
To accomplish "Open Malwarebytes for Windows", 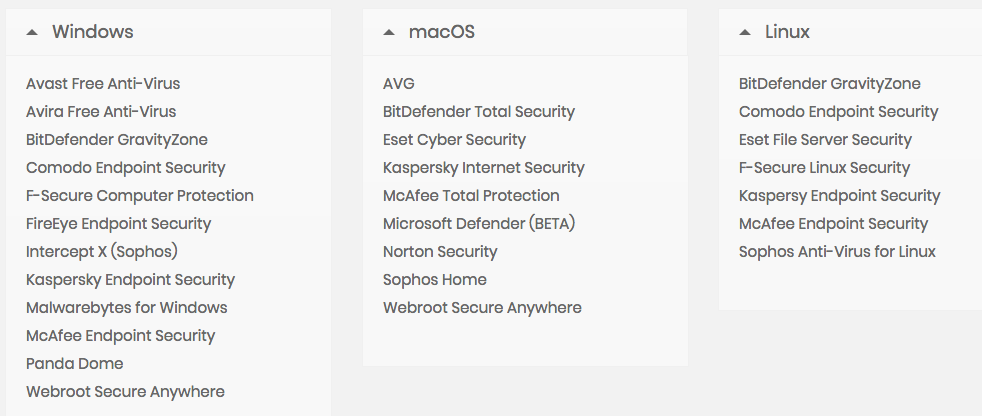I will click(127, 308).
